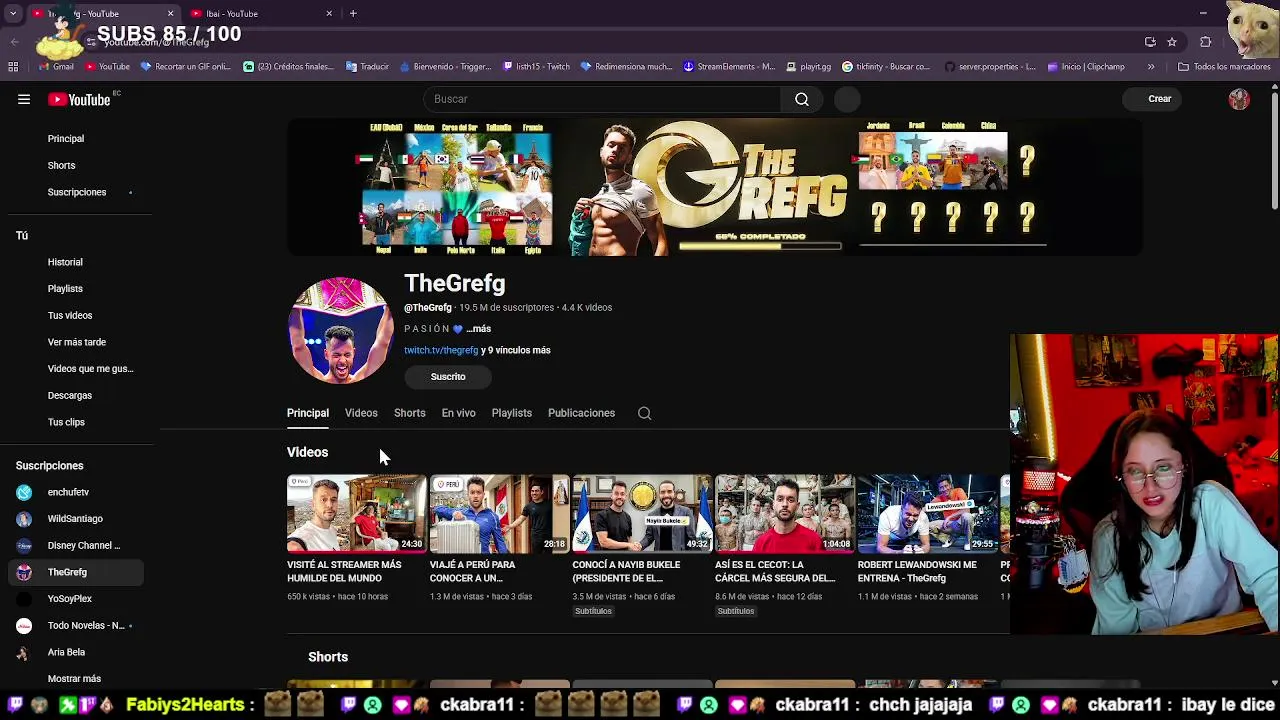
Task: Play the CECOT cárcel video thumbnail
Action: click(785, 513)
